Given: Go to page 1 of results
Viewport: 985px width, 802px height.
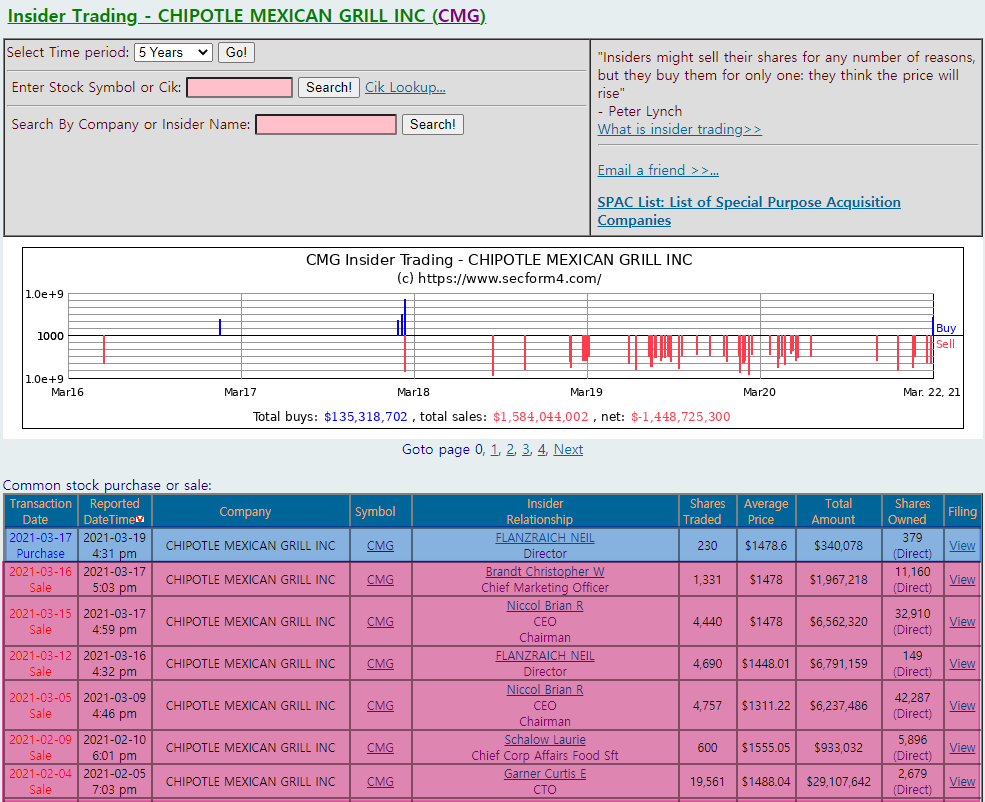Looking at the screenshot, I should click(x=494, y=450).
